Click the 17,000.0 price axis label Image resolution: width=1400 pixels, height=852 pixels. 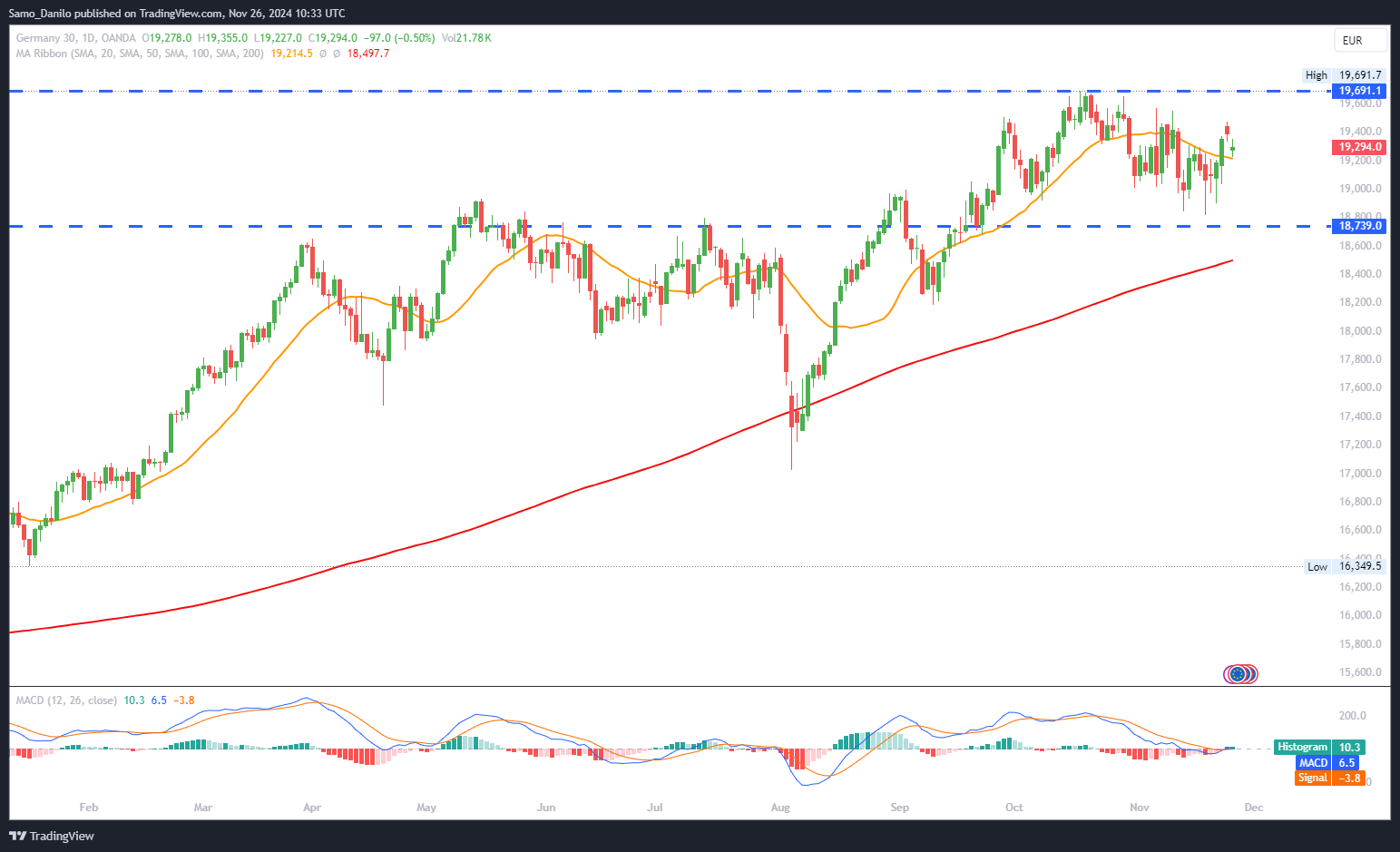tap(1360, 474)
